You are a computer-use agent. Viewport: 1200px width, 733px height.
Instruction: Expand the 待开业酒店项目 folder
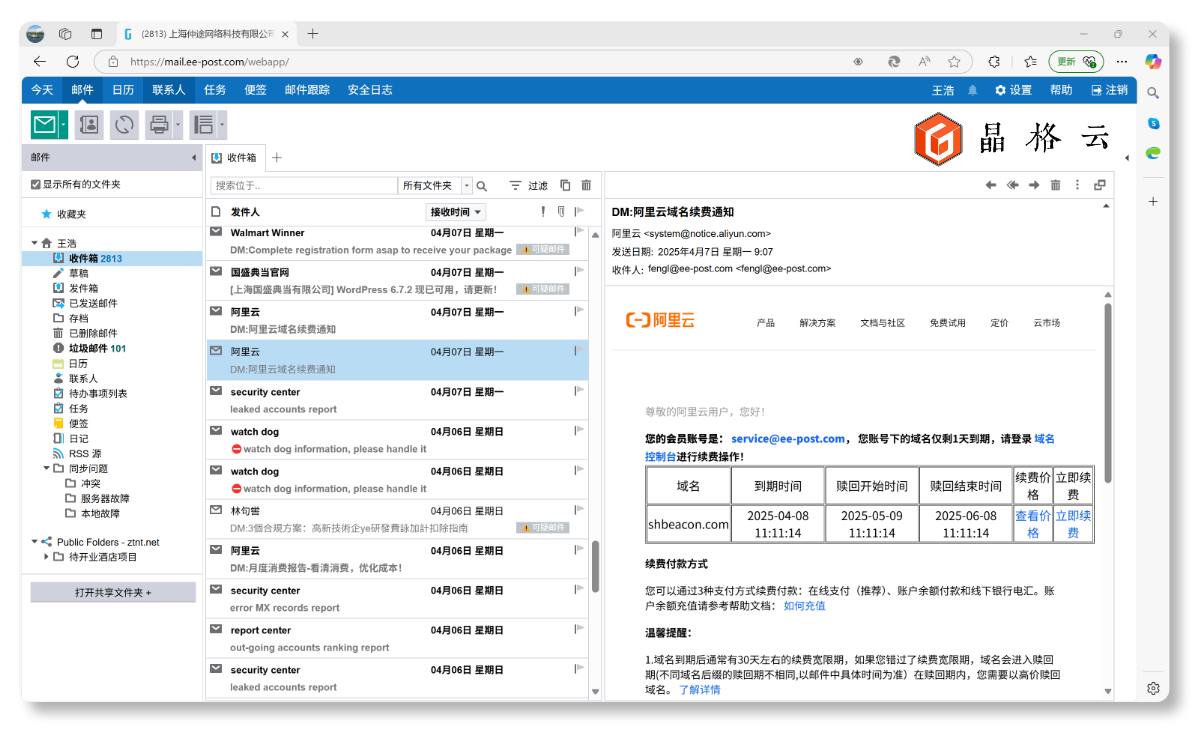[x=46, y=557]
